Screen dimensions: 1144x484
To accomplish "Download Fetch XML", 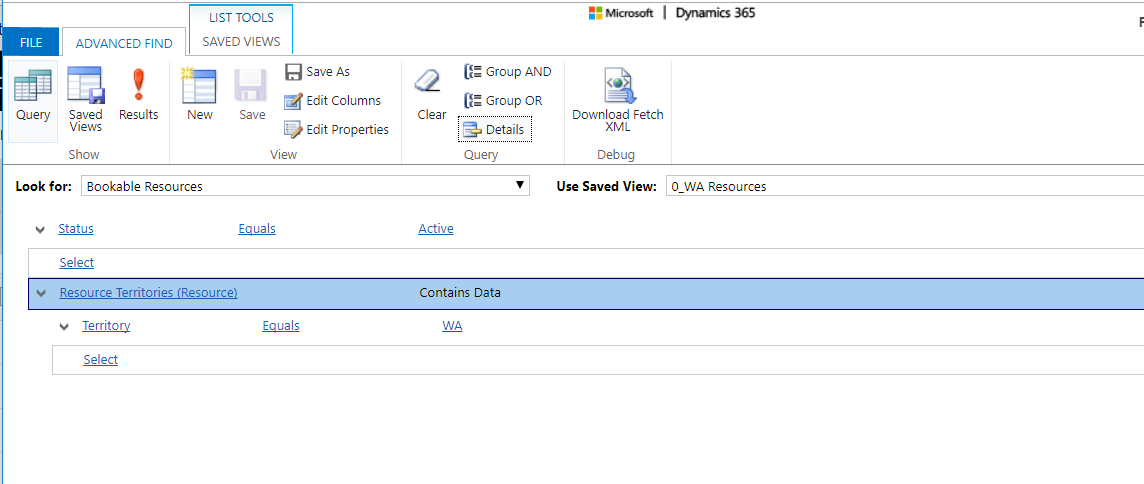I will [617, 100].
